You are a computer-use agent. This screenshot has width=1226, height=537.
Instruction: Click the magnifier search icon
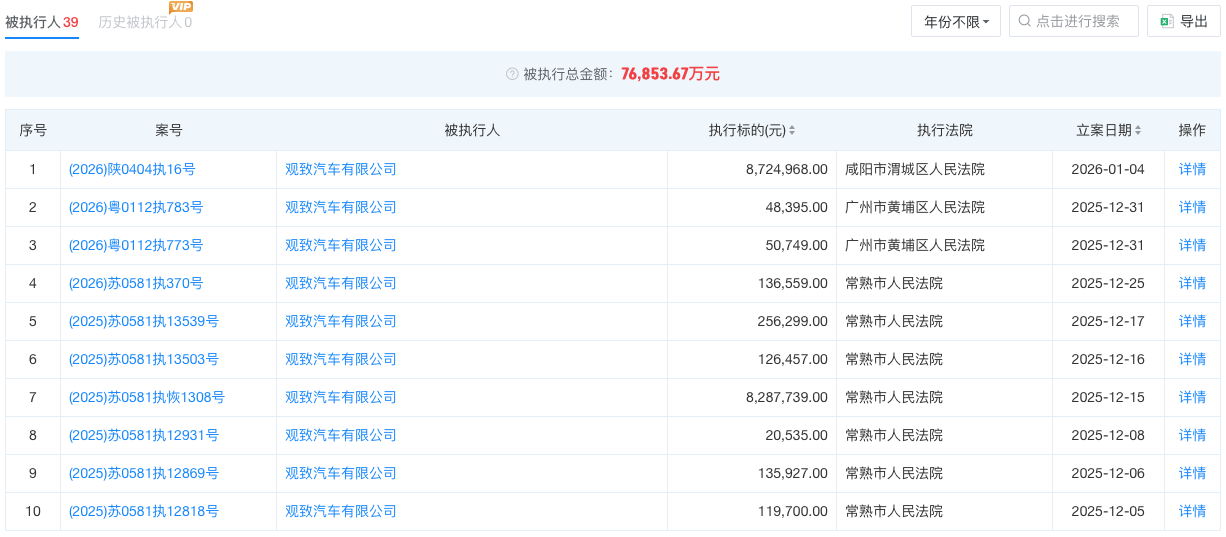pos(1025,21)
